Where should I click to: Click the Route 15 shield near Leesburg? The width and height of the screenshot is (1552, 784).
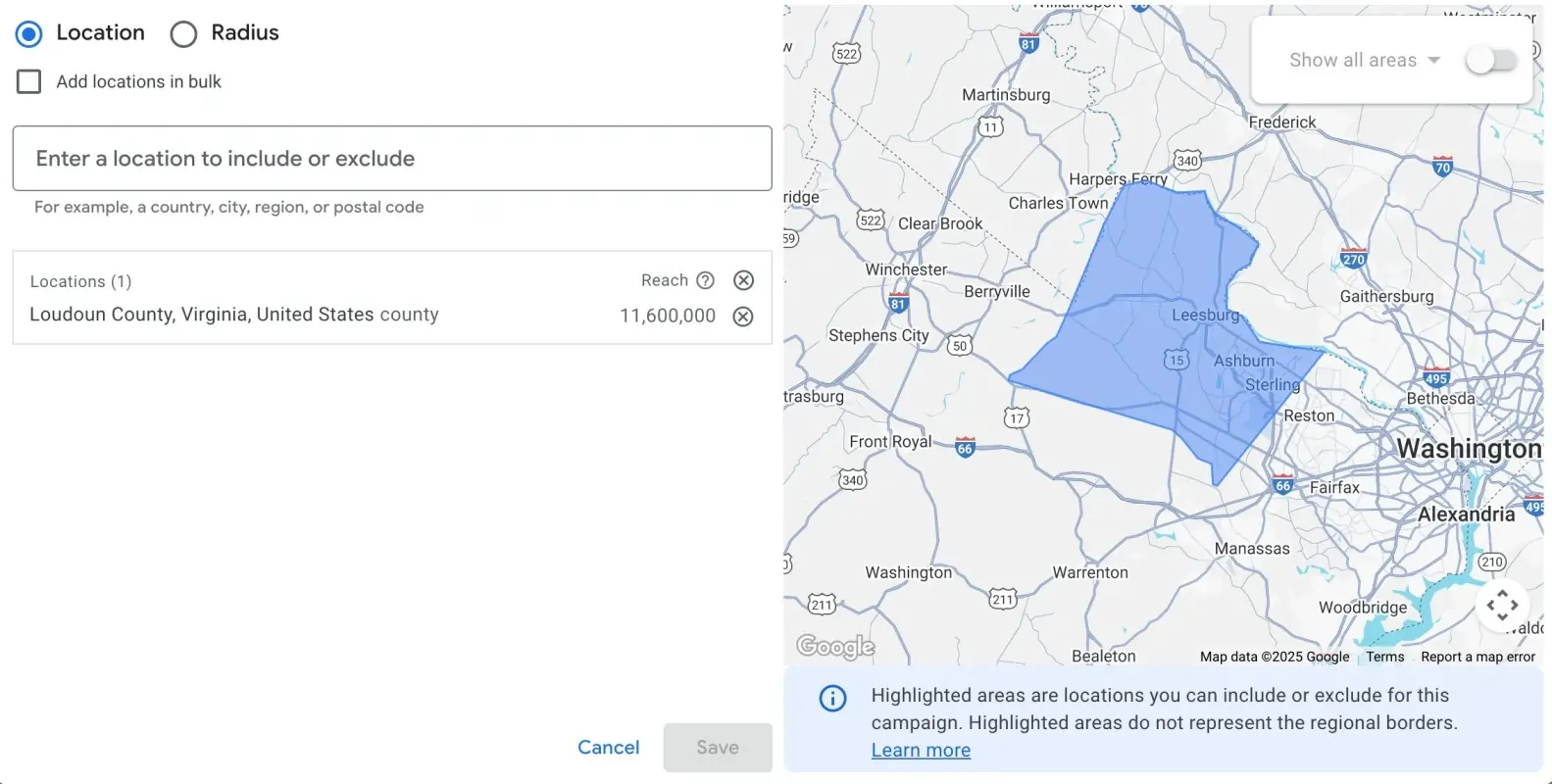pyautogui.click(x=1177, y=360)
